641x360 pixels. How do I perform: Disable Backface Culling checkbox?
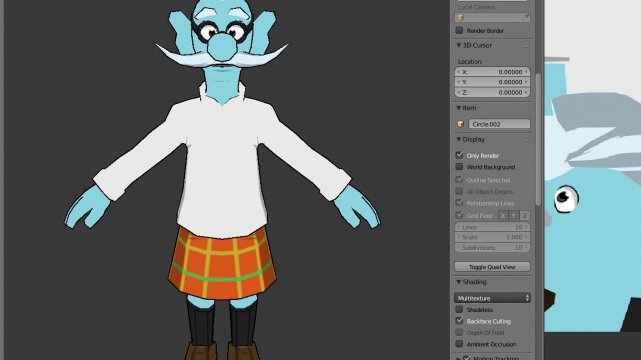pos(459,321)
